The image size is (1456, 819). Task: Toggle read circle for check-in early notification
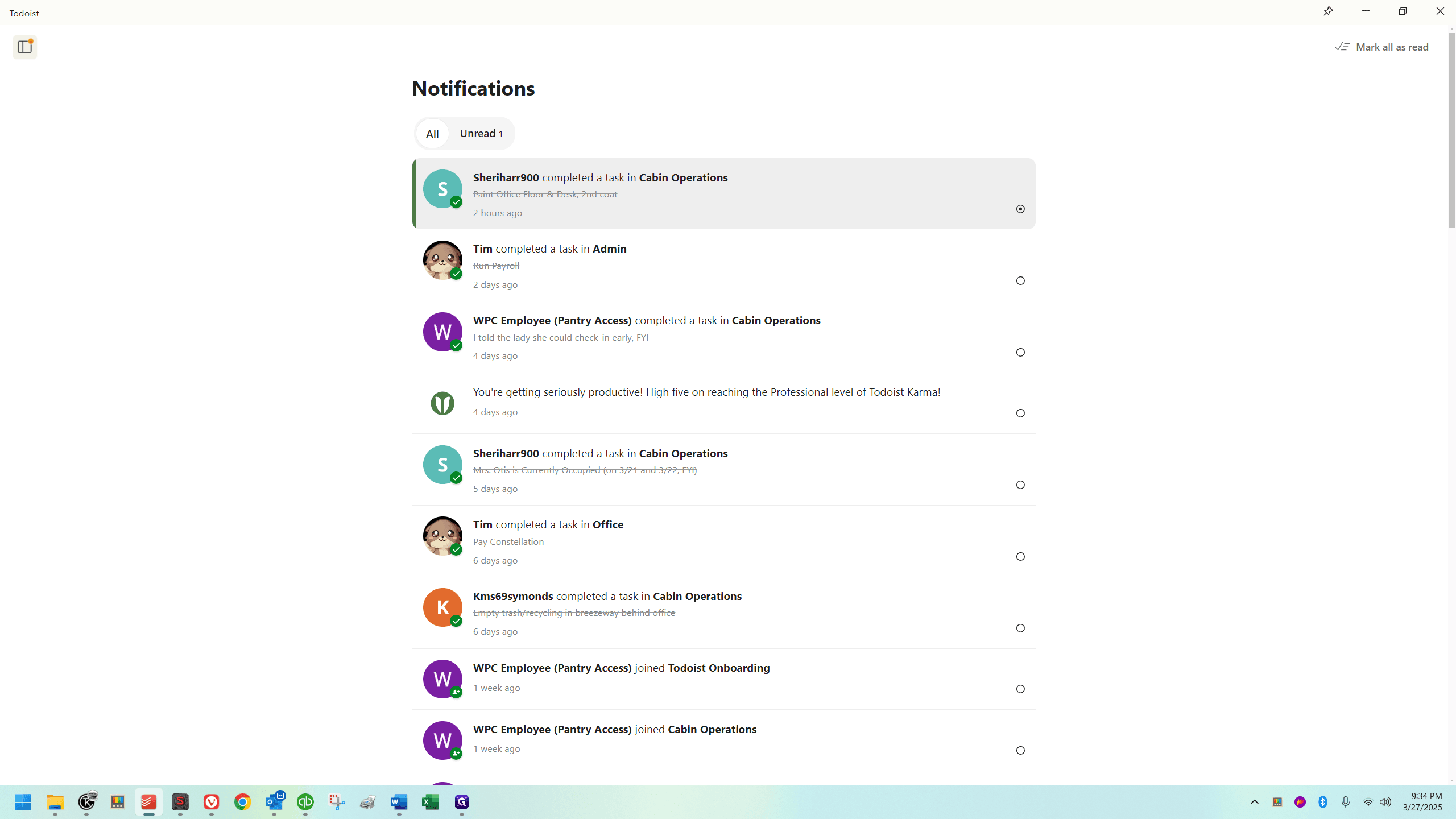(x=1020, y=353)
